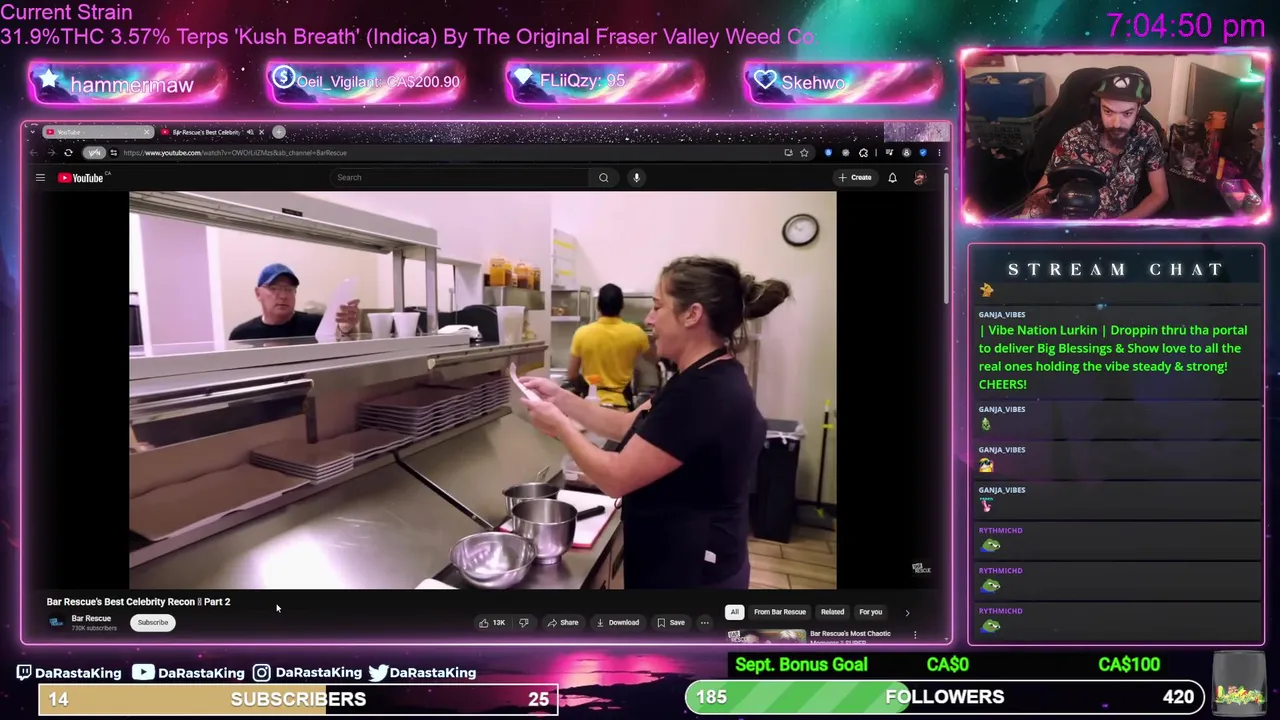The width and height of the screenshot is (1280, 720).
Task: Open YouTube notifications bell
Action: 892,178
